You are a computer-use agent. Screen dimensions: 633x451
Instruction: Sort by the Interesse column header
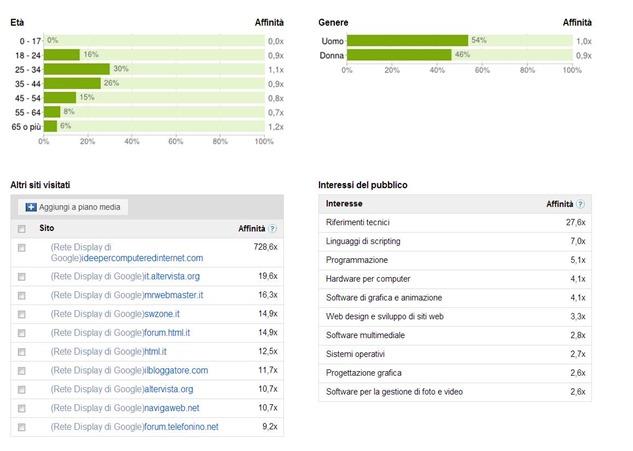pyautogui.click(x=344, y=204)
